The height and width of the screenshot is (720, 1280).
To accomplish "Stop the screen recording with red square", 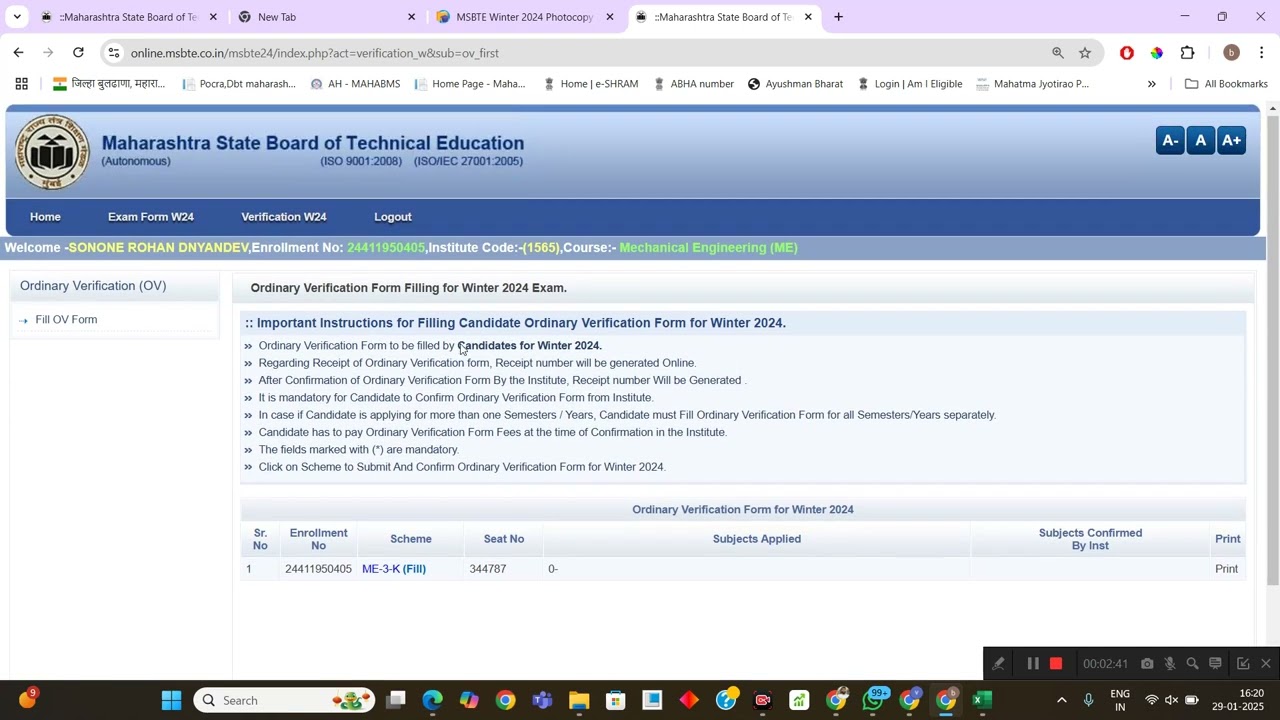I will coord(1056,664).
